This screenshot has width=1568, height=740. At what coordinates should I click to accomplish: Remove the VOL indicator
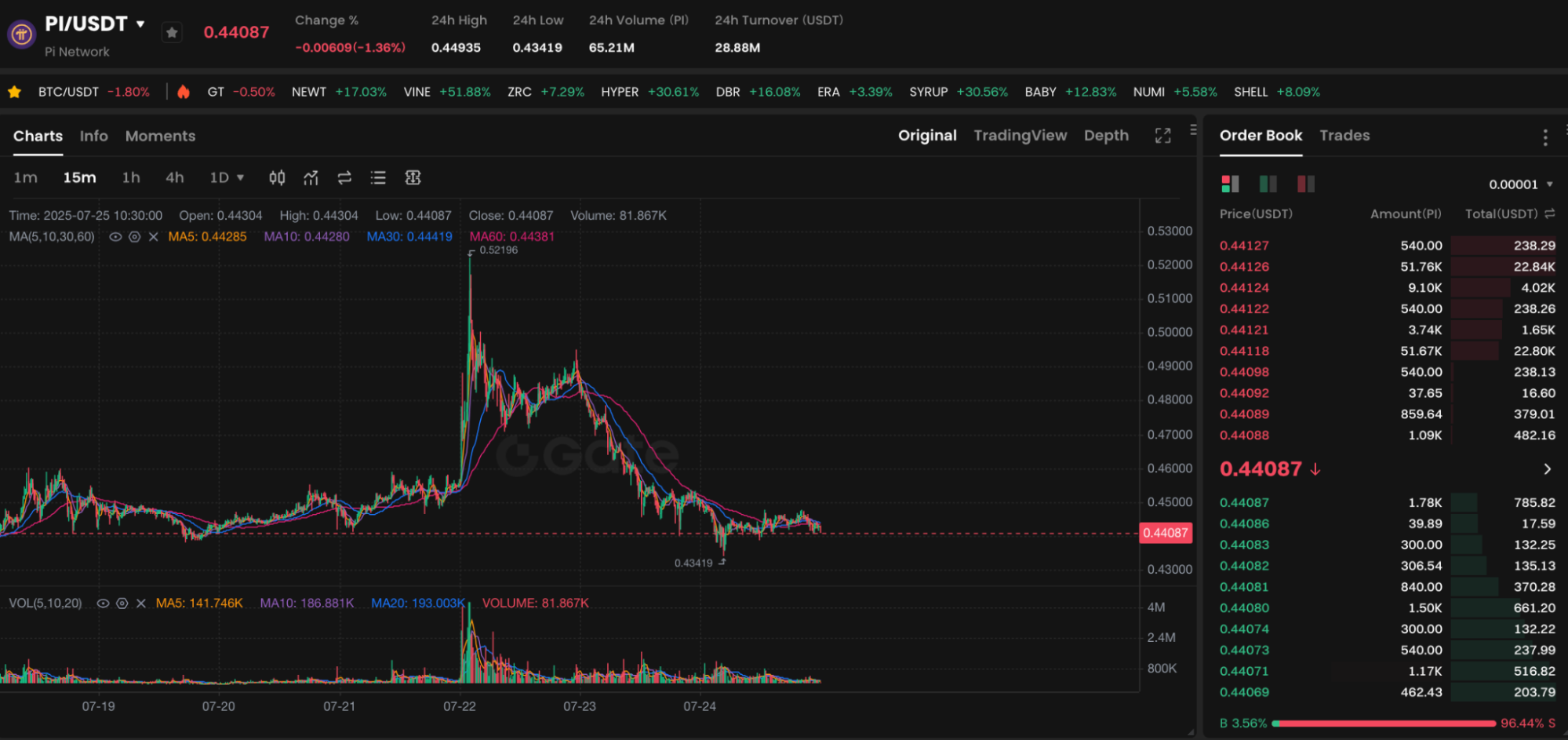click(x=140, y=603)
